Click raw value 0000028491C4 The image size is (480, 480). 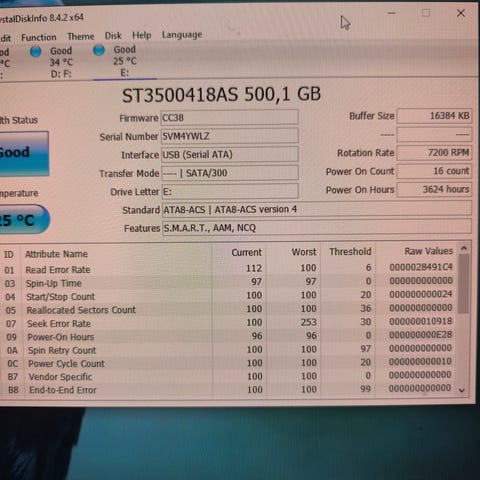pos(421,267)
